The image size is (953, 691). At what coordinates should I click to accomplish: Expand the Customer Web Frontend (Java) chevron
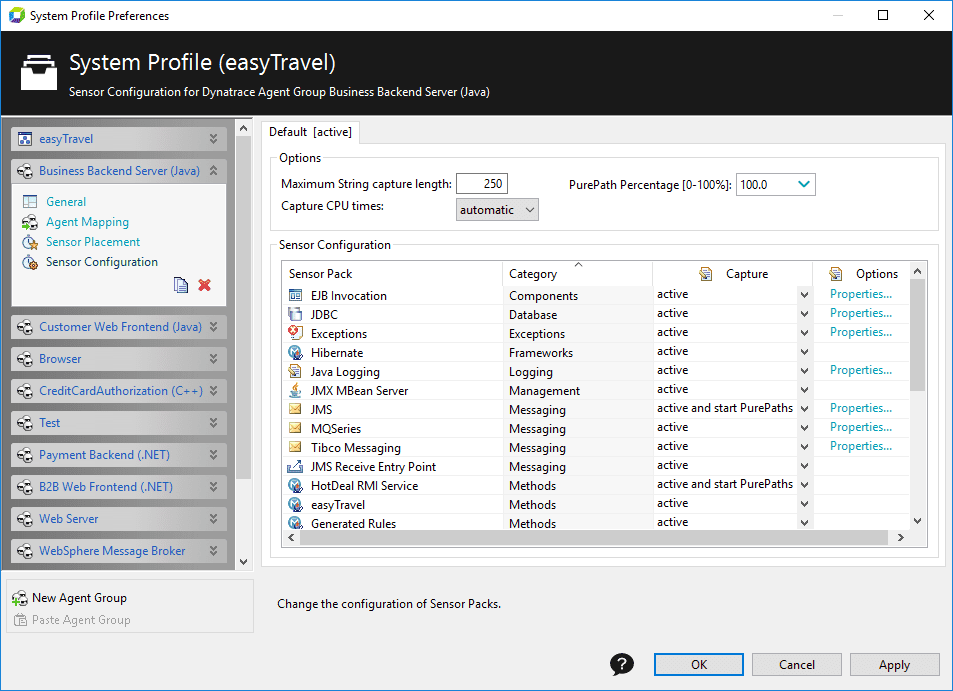pyautogui.click(x=213, y=327)
